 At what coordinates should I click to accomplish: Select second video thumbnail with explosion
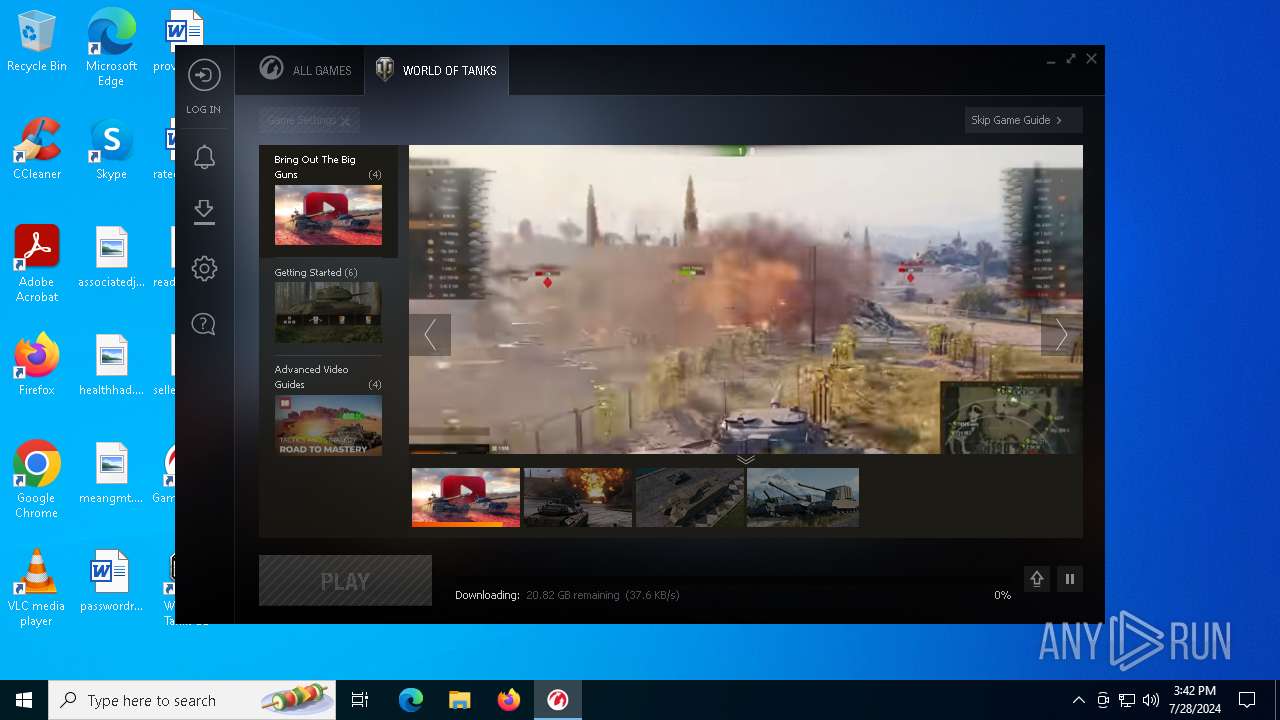point(578,497)
